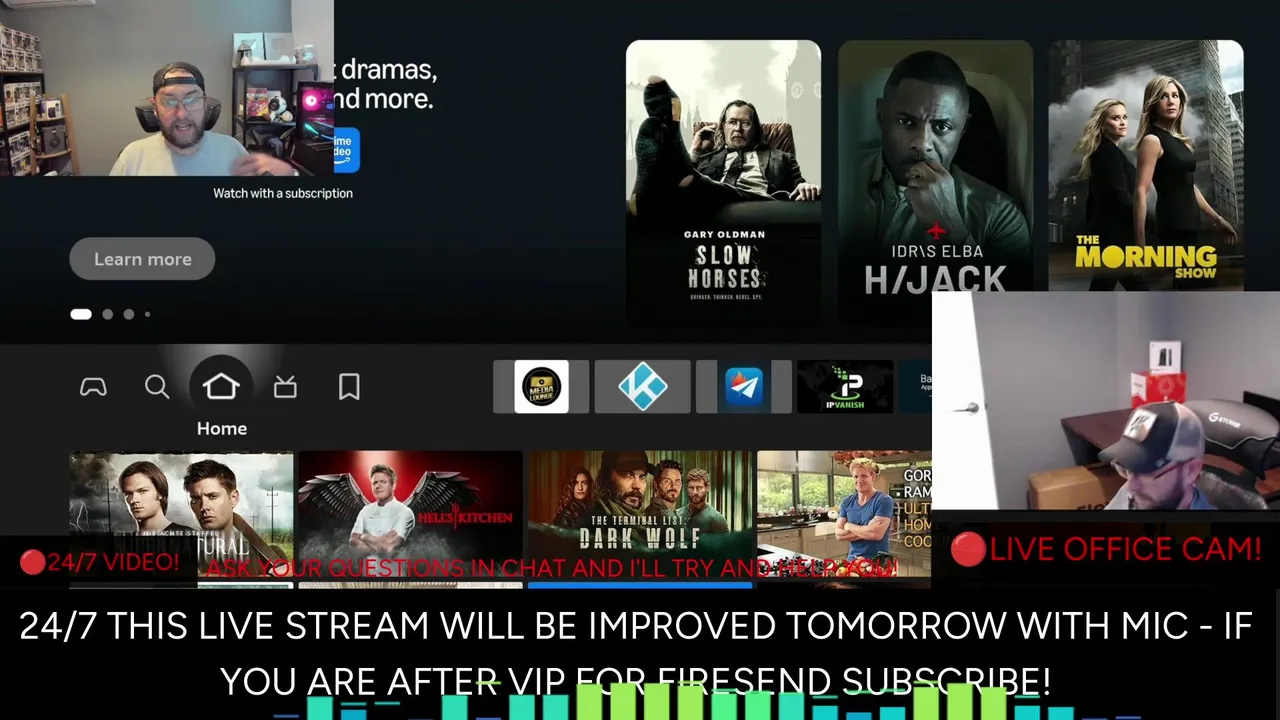The image size is (1280, 720).
Task: Open the search magnifier icon
Action: coord(157,387)
